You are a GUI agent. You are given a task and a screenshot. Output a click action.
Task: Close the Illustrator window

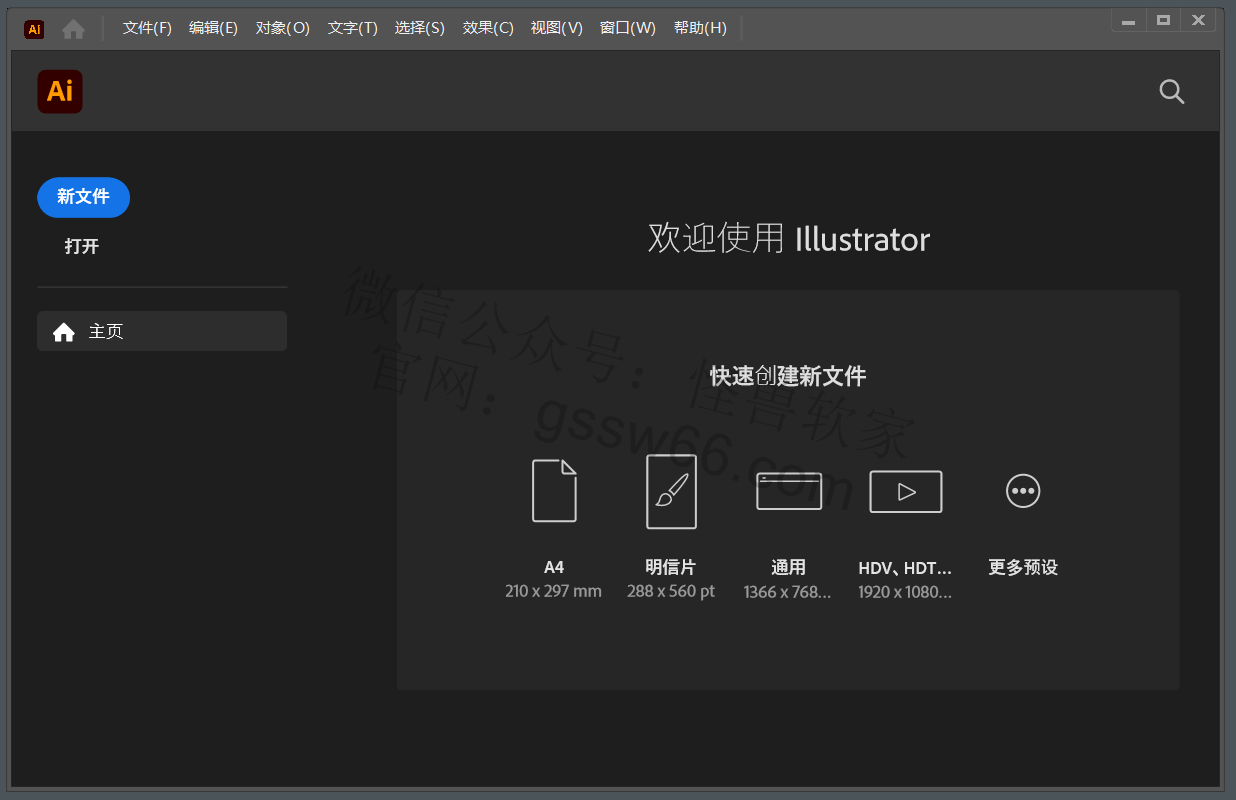click(x=1198, y=20)
